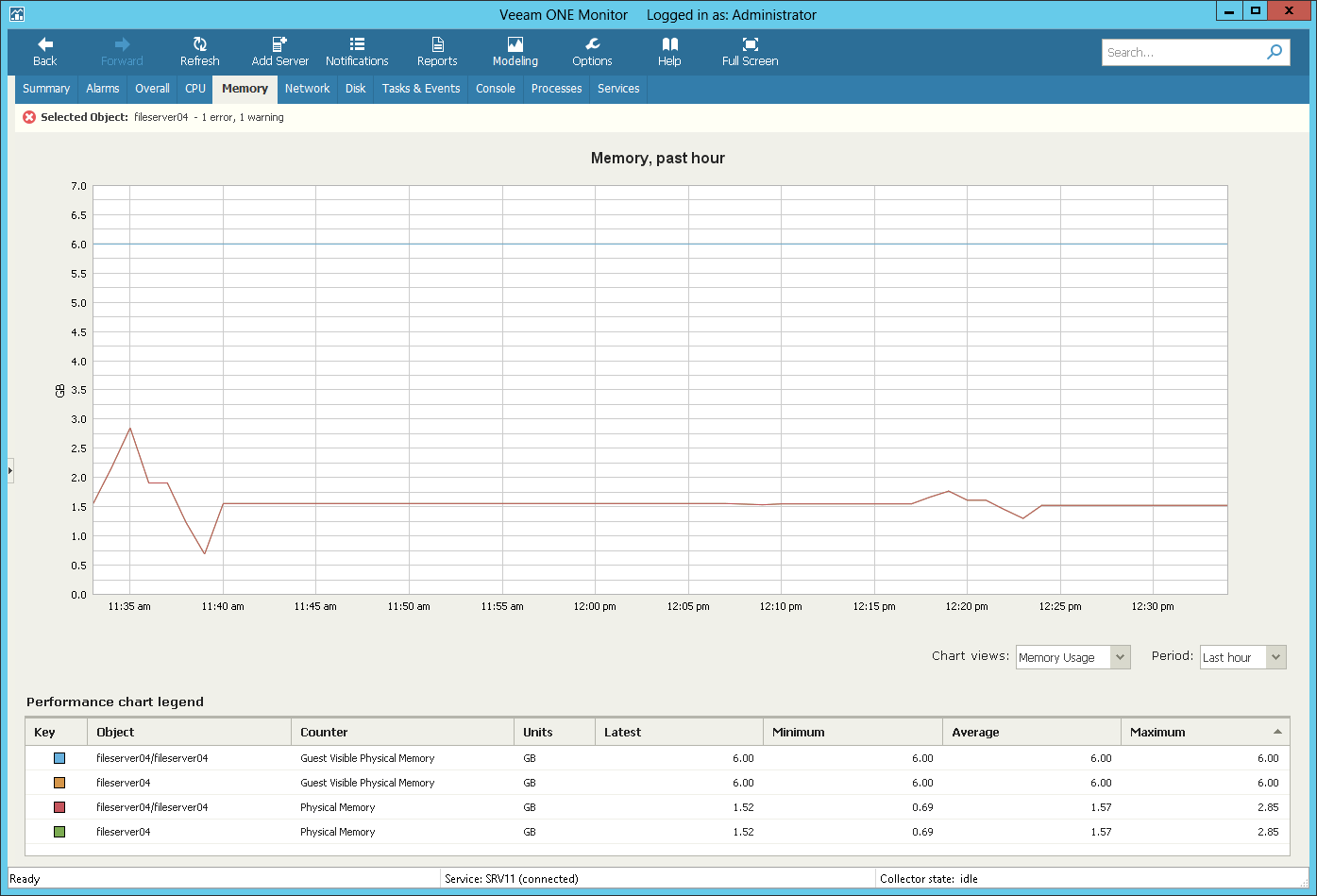1317x896 pixels.
Task: Click the search magnifier icon
Action: pyautogui.click(x=1275, y=52)
